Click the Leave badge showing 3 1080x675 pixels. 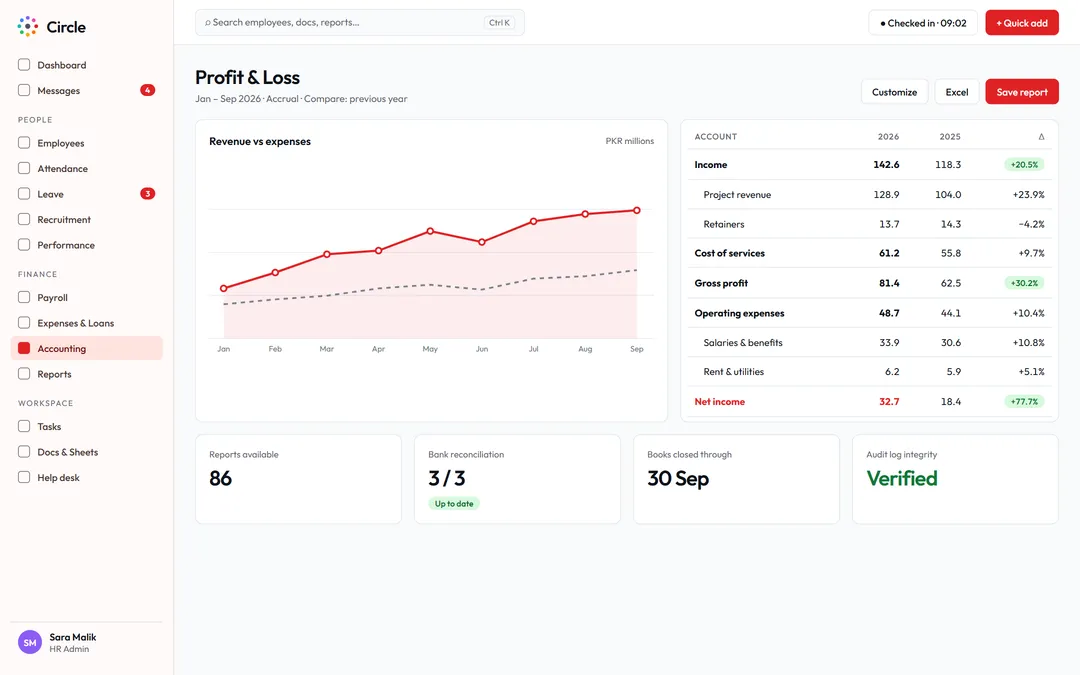(147, 194)
